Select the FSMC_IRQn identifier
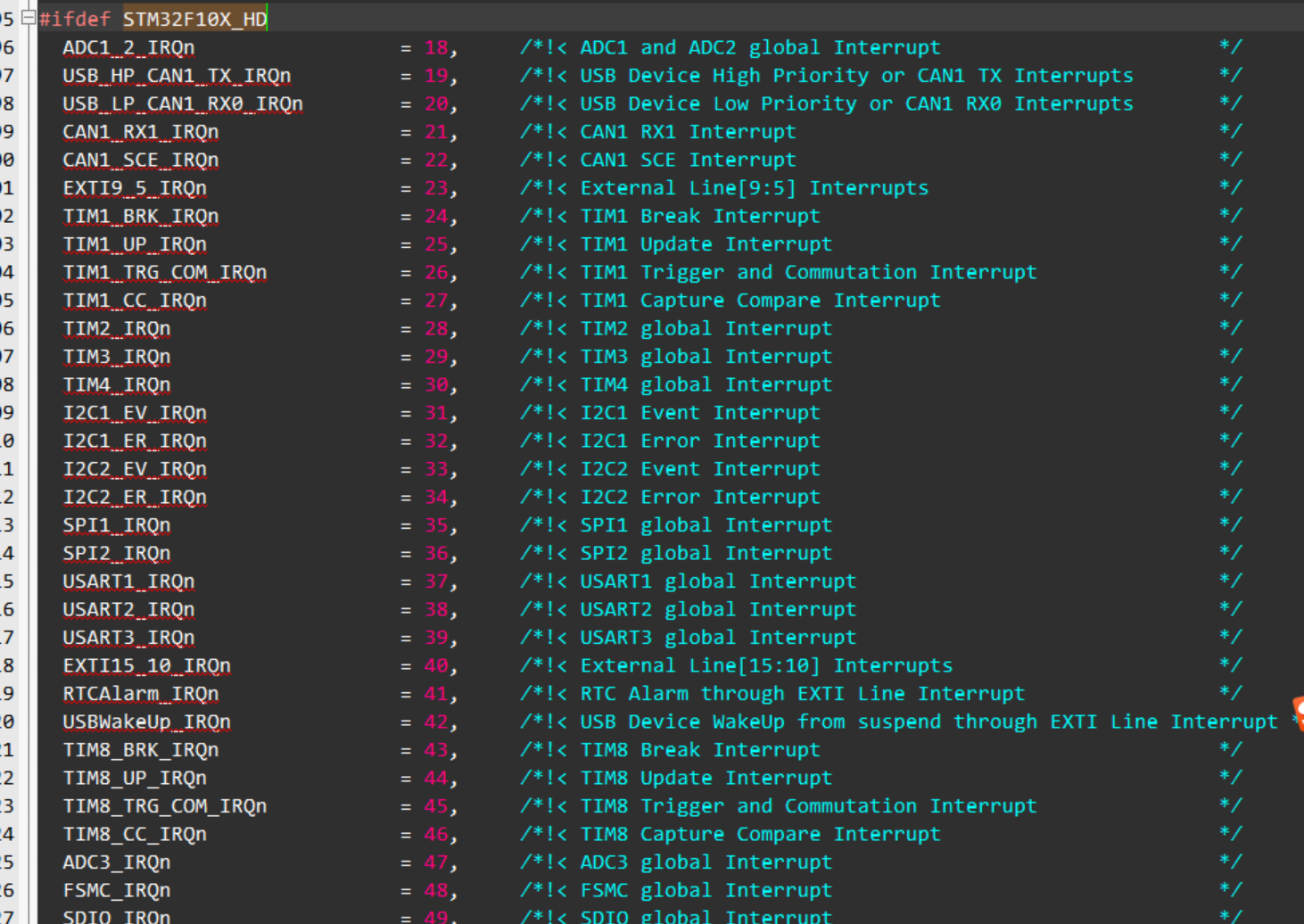Viewport: 1304px width, 924px height. [x=116, y=889]
